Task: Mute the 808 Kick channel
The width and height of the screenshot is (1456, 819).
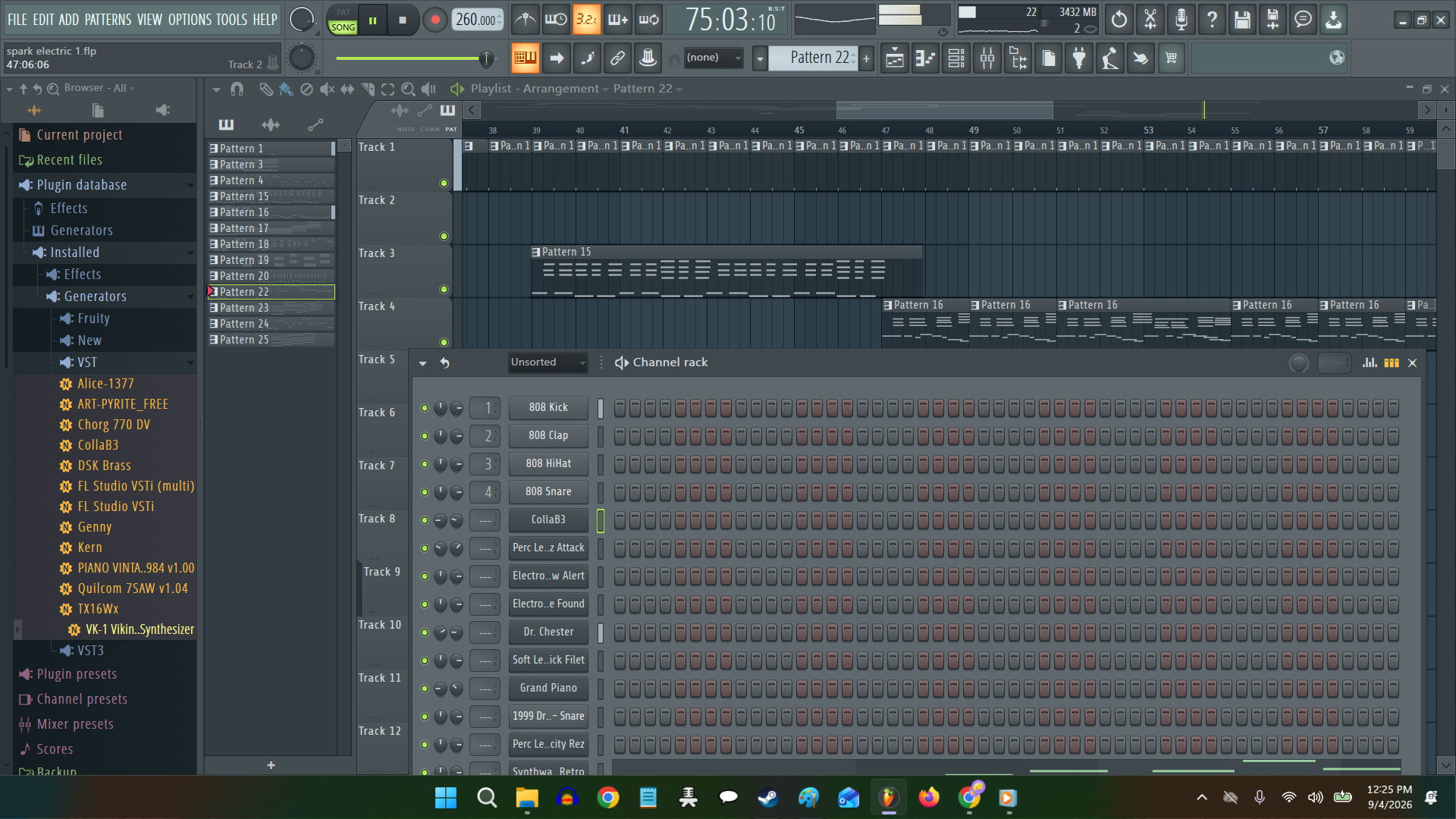Action: click(425, 408)
